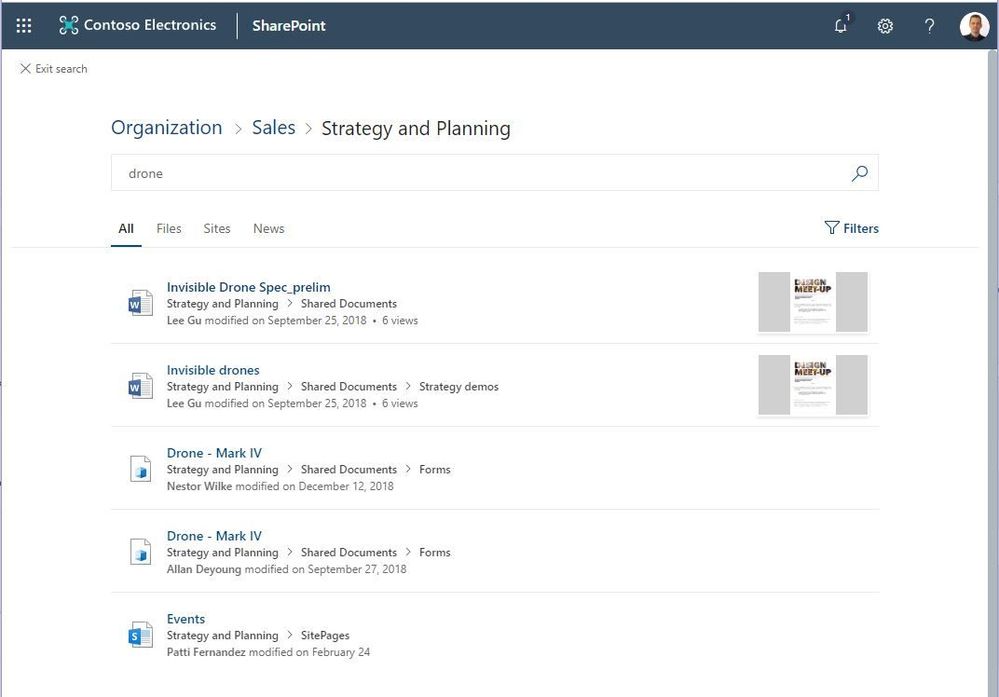
Task: Switch to the Files tab
Action: coord(168,228)
